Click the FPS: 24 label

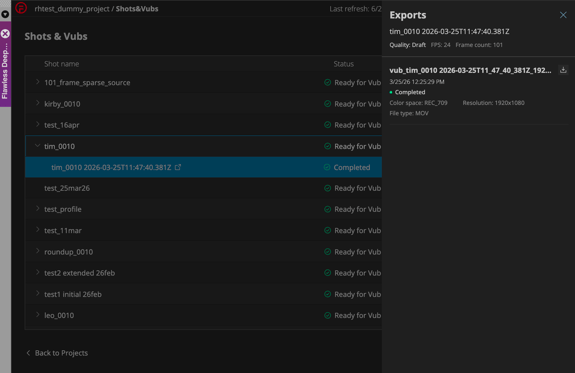pyautogui.click(x=440, y=45)
